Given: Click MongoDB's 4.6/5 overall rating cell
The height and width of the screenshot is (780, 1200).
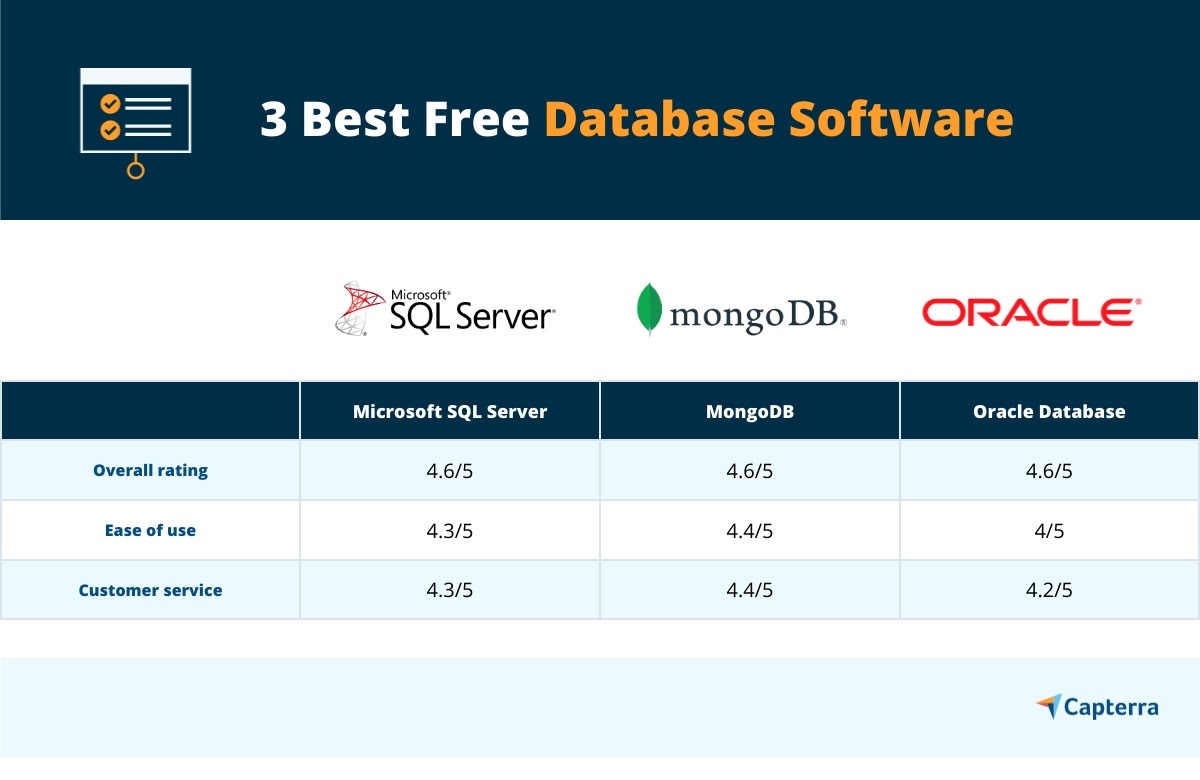Looking at the screenshot, I should tap(750, 470).
